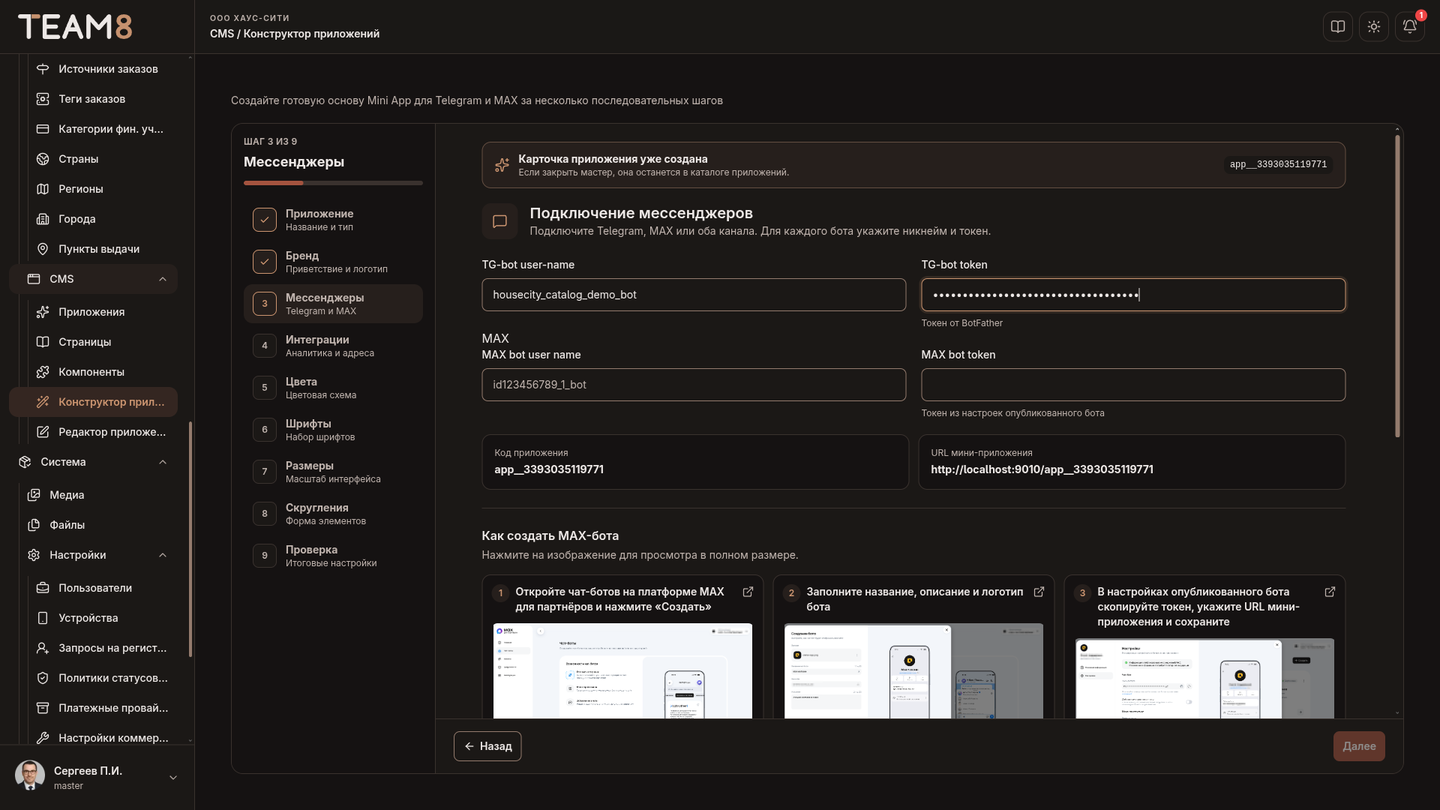Screen dimensions: 1440x810
Task: Click the wizard progress bar under Мессенджеры
Action: 333,183
